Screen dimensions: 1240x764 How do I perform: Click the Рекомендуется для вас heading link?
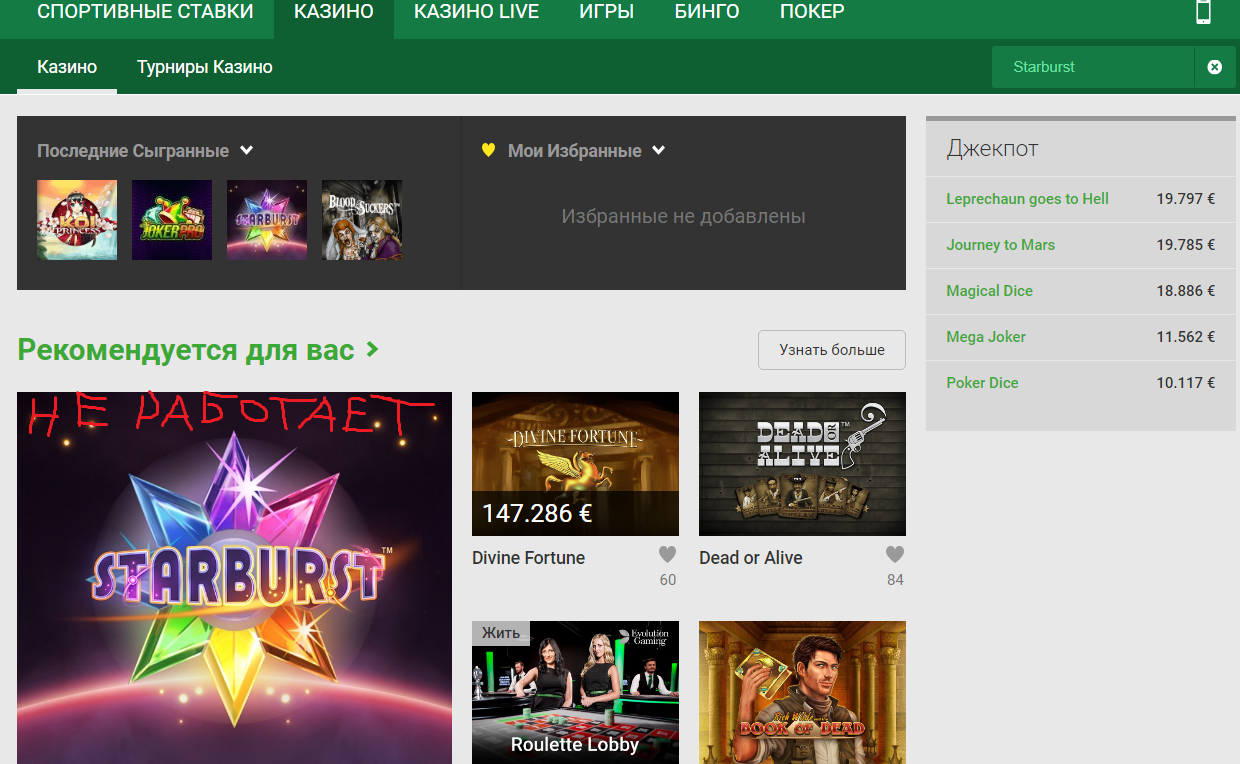coord(186,350)
